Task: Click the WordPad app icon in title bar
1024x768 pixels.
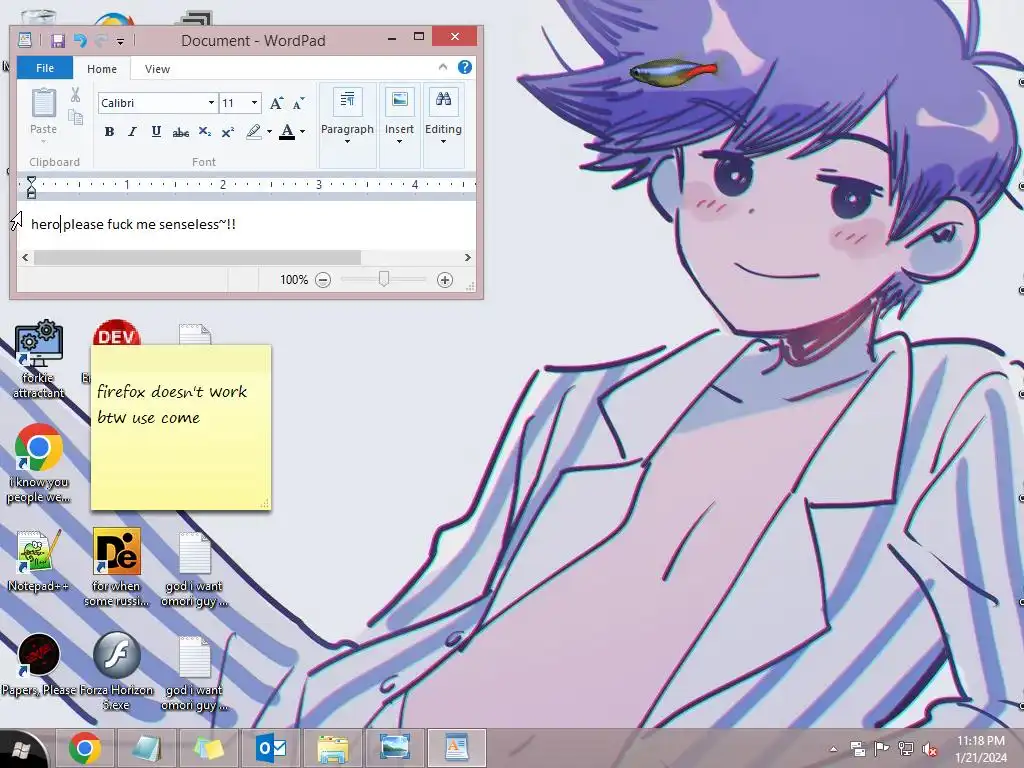Action: pos(25,40)
